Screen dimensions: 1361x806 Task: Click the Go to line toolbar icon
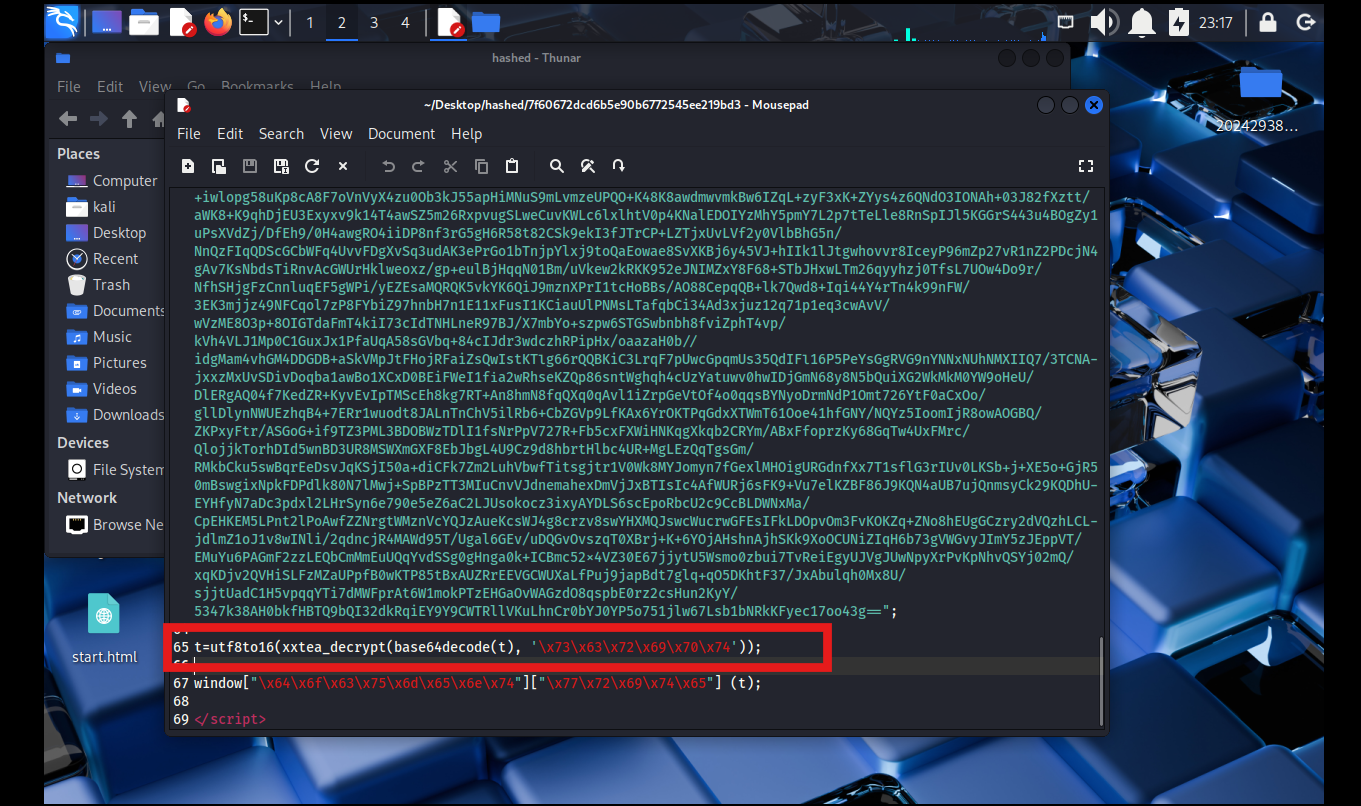619,166
